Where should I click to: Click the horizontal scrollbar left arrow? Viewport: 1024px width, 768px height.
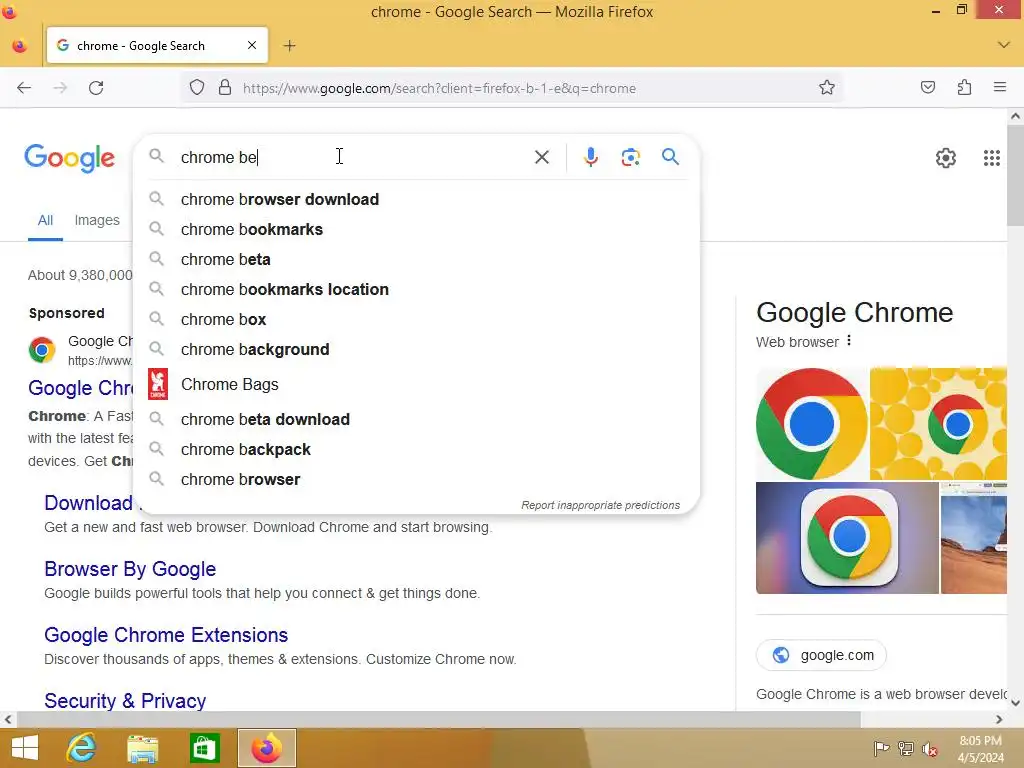tap(8, 719)
